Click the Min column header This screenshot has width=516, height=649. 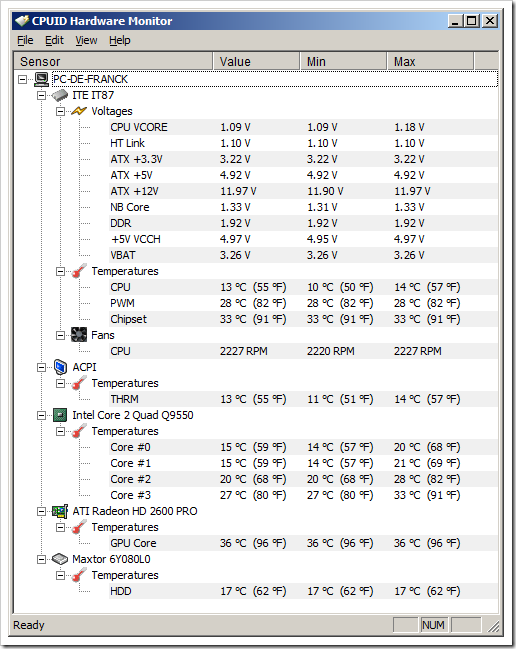click(x=343, y=61)
